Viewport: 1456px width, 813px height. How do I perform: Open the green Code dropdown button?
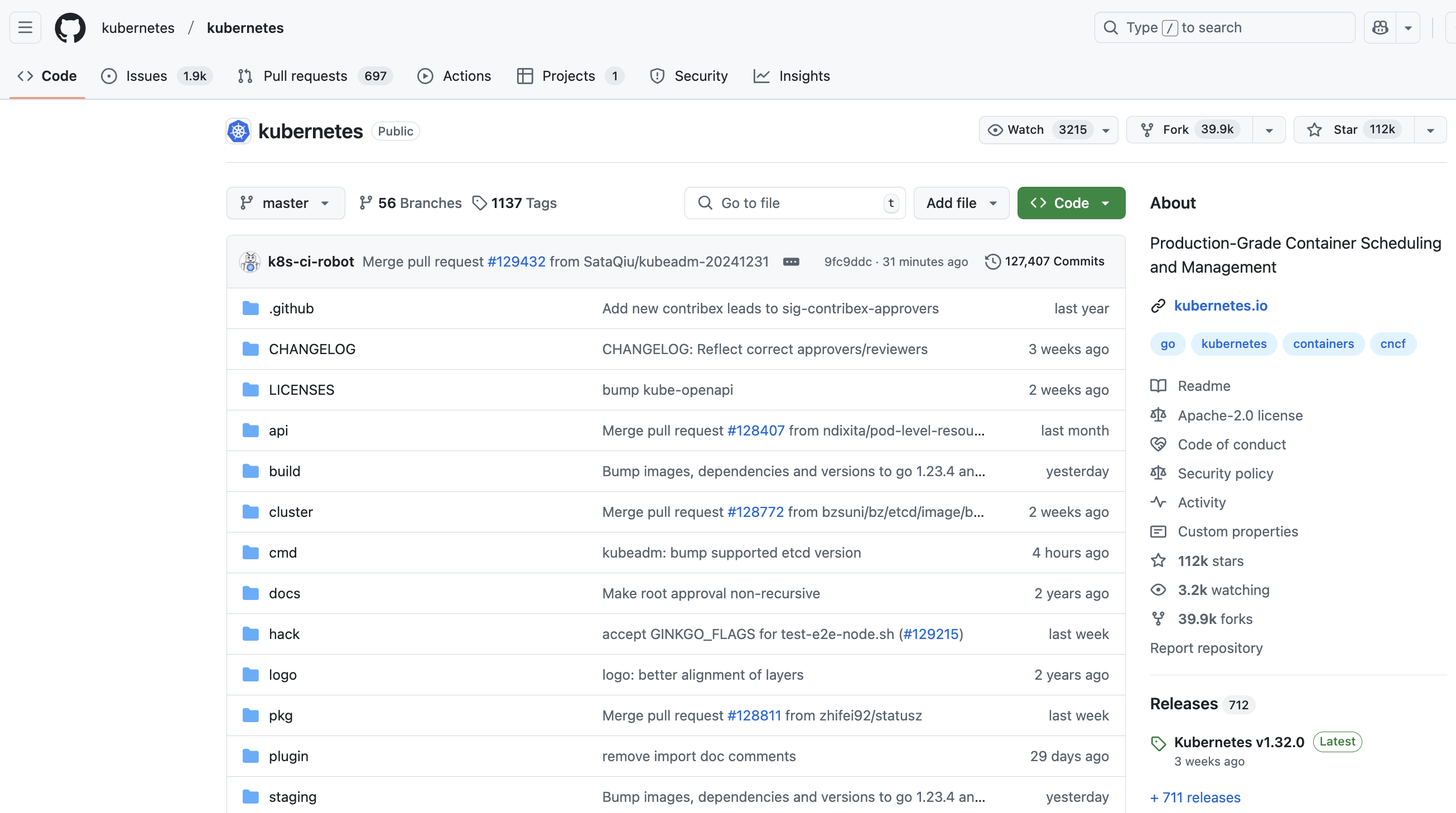(x=1071, y=203)
